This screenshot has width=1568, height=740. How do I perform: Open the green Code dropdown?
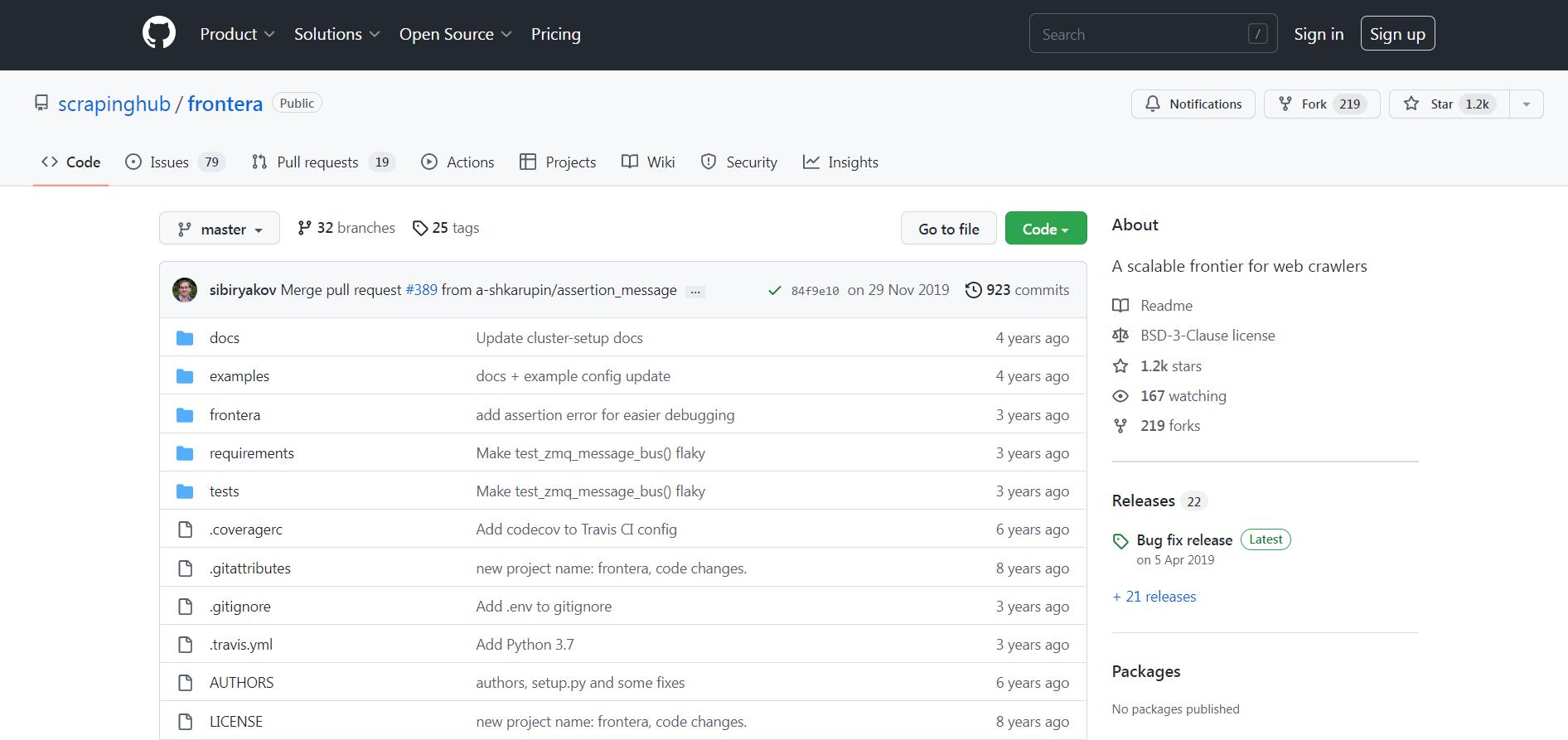1046,229
